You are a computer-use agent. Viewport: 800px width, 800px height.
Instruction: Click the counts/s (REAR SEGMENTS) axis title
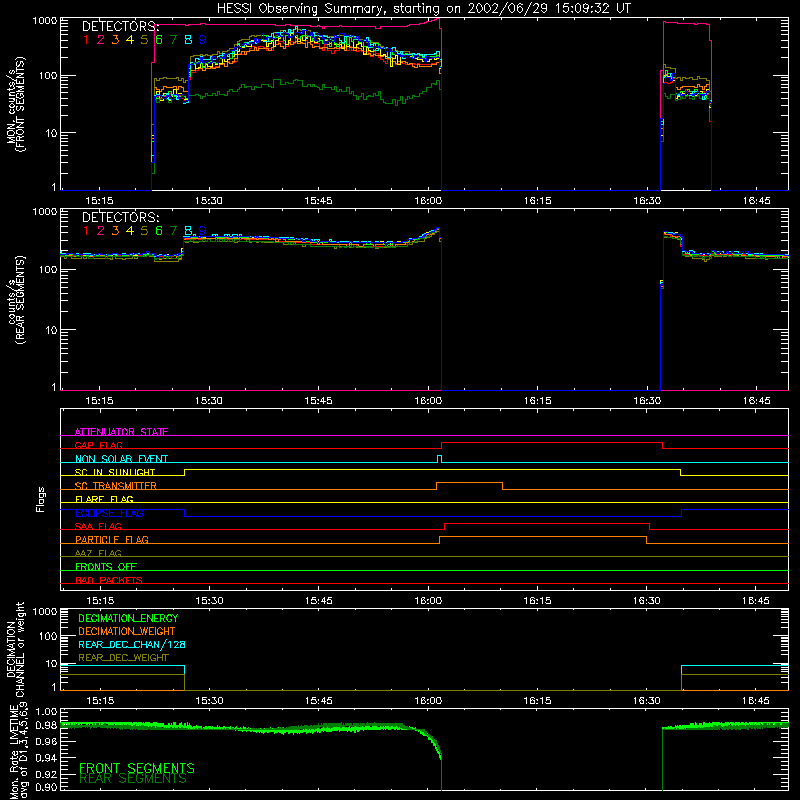pos(15,300)
